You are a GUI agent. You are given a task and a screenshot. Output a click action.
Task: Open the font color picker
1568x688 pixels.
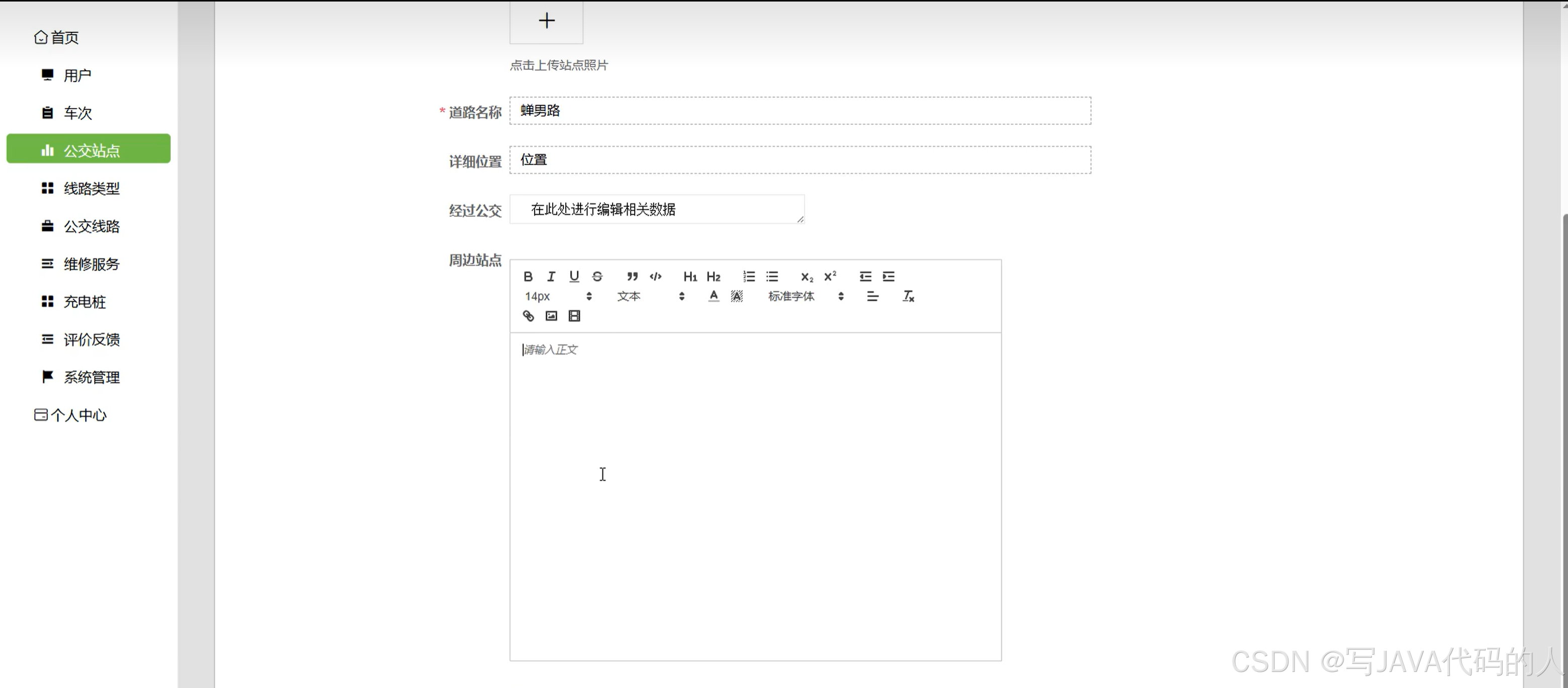point(713,297)
